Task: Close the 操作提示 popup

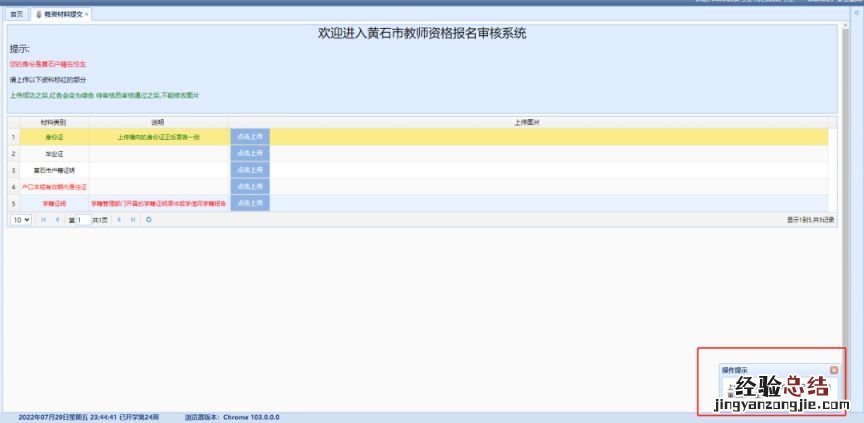Action: pos(834,370)
